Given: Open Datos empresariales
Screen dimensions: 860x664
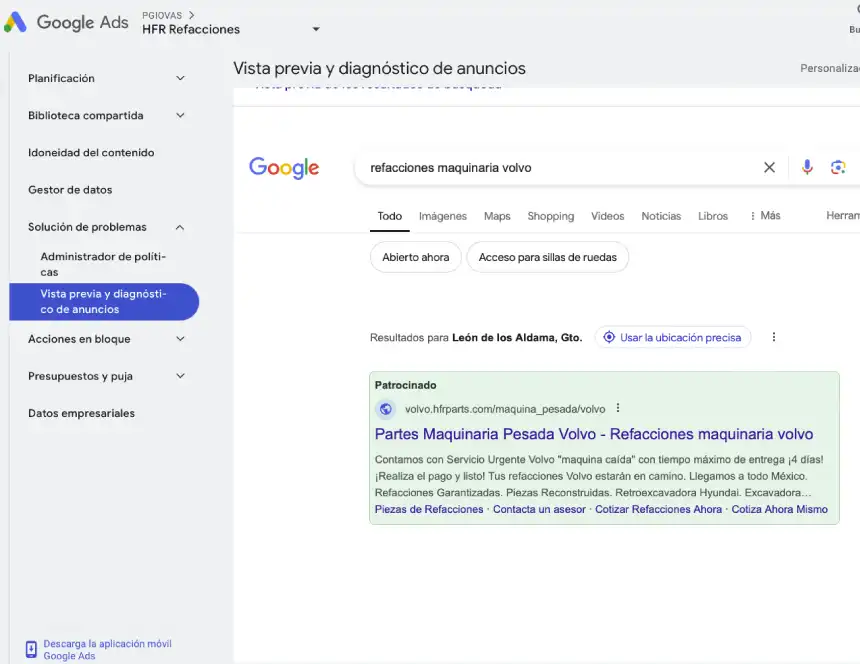Looking at the screenshot, I should point(81,413).
